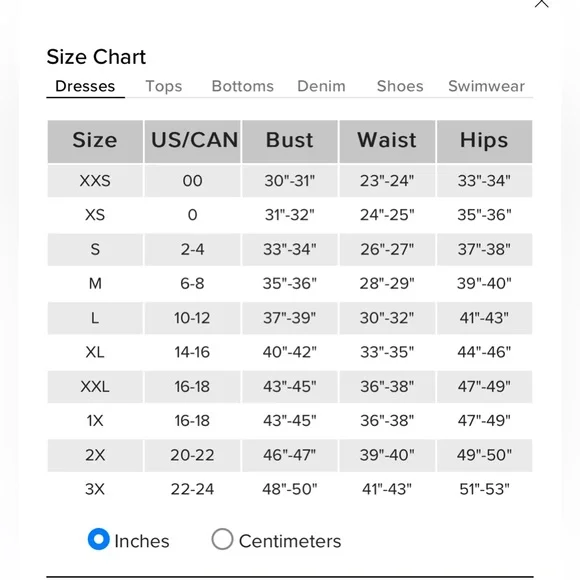Click the Hips column header

484,141
